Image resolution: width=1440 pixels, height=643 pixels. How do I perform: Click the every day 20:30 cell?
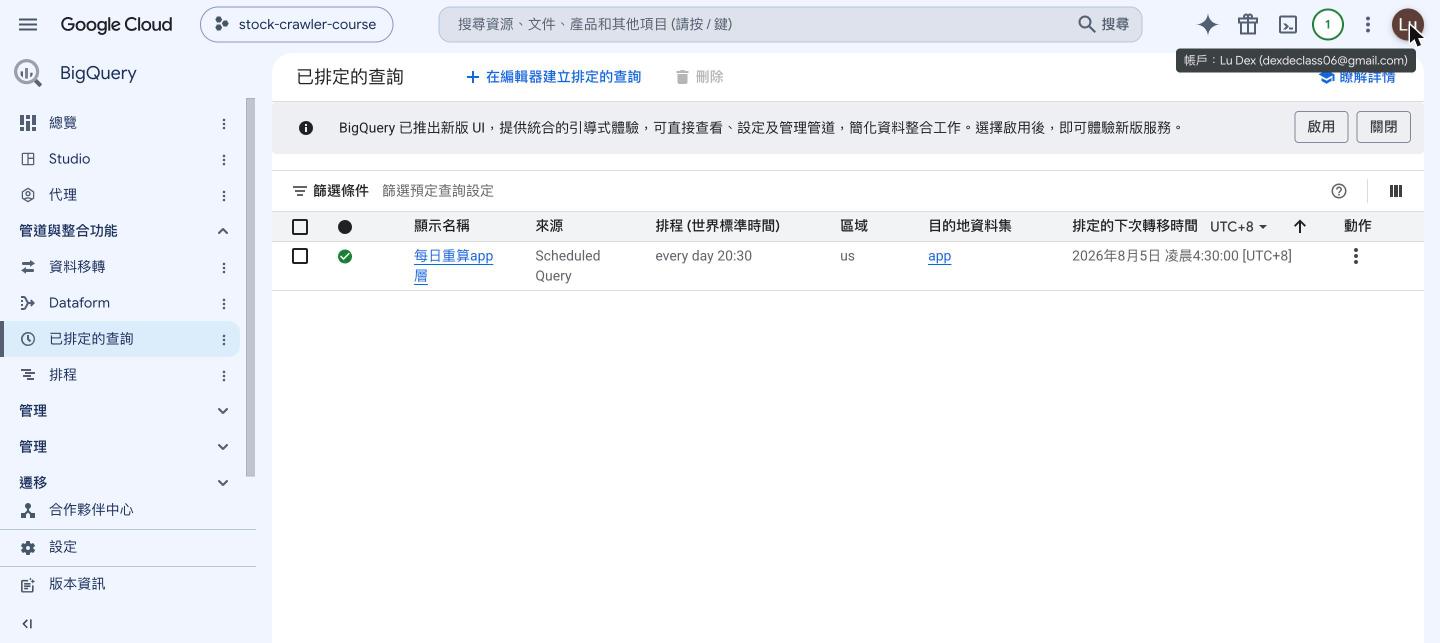tap(704, 256)
